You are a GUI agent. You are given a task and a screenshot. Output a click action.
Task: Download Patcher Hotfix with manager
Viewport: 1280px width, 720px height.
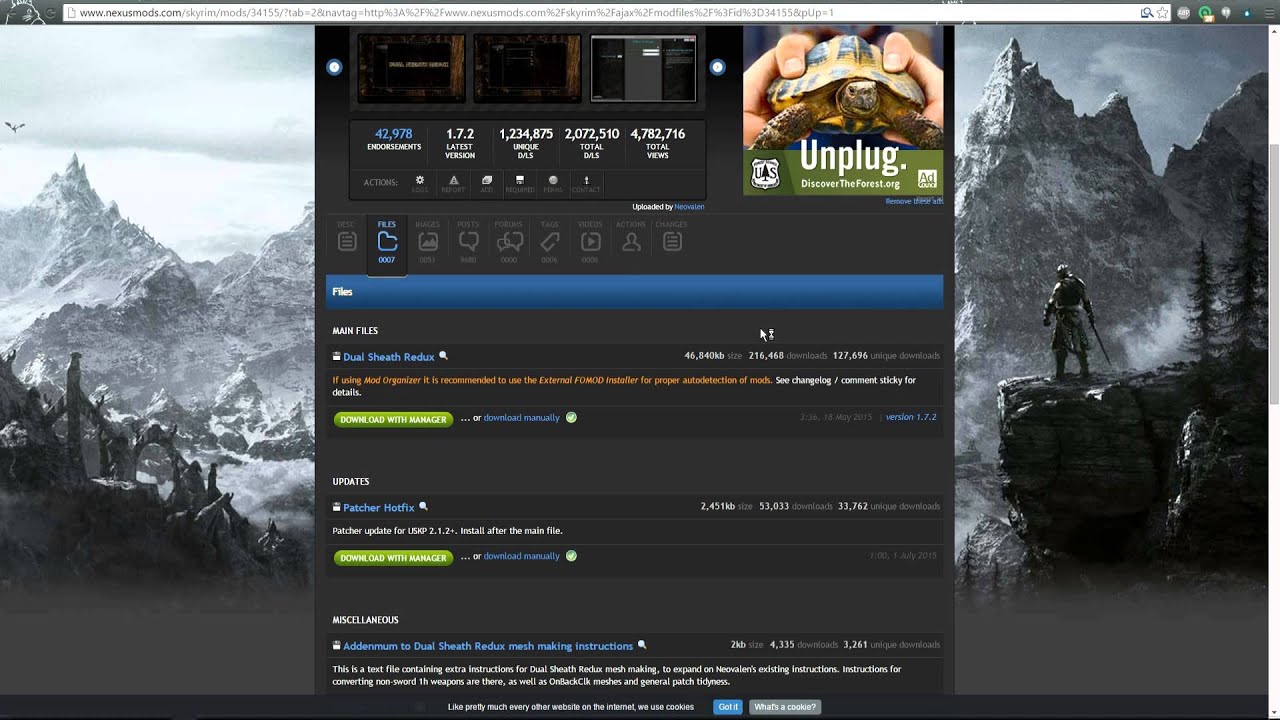coord(393,557)
